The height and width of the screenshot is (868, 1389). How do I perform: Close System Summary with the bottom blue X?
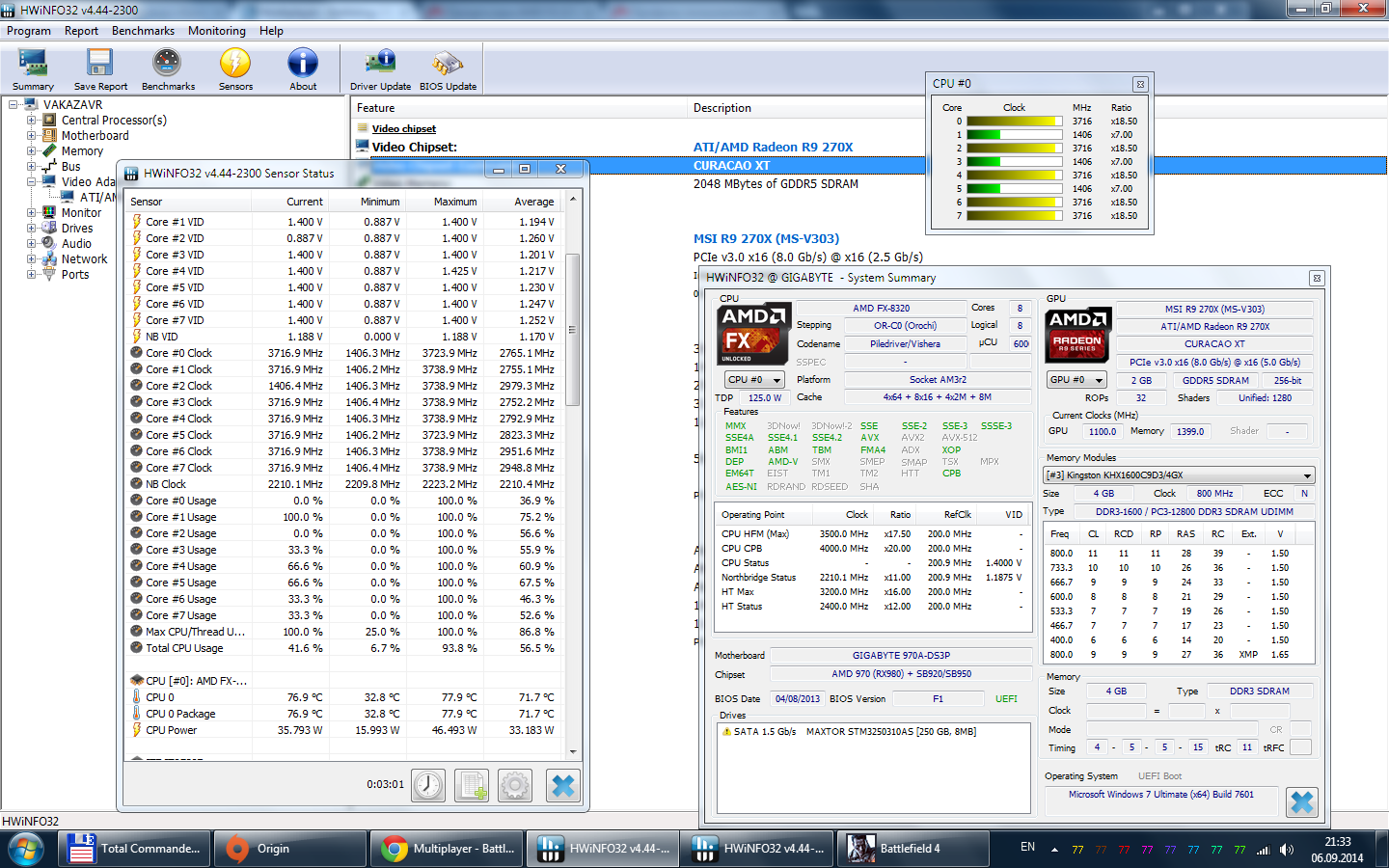1302,802
